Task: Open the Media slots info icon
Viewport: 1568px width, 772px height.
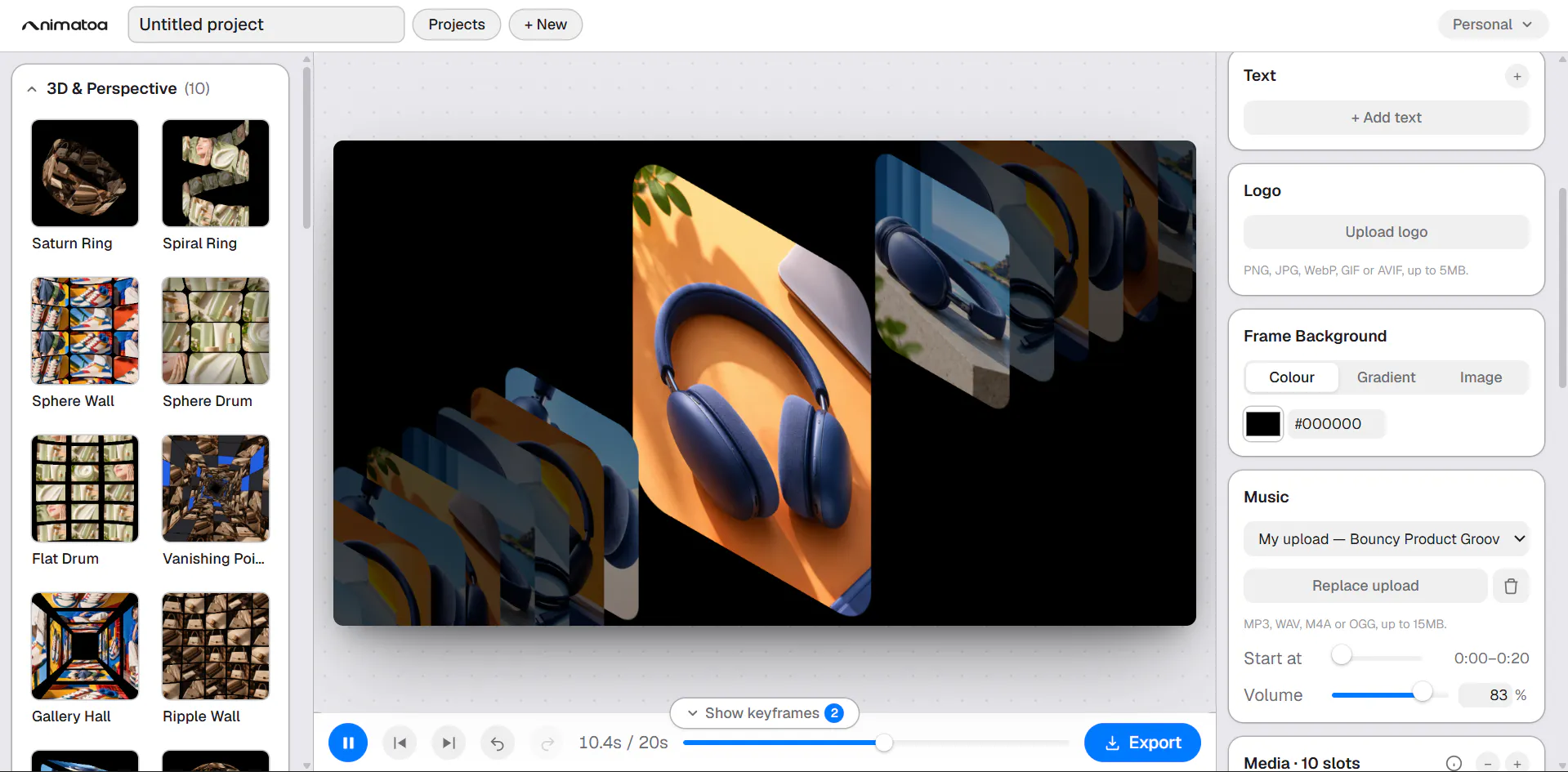Action: point(1454,764)
